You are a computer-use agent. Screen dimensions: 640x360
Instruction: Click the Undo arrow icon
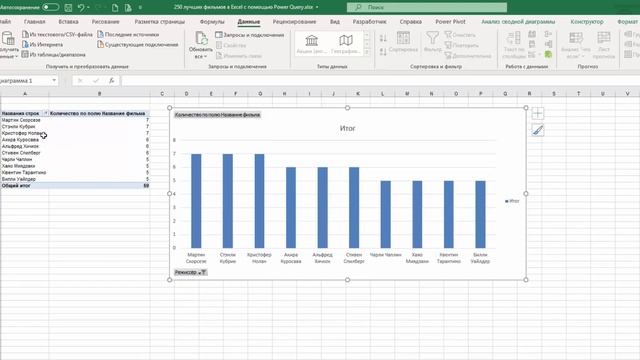point(81,7)
